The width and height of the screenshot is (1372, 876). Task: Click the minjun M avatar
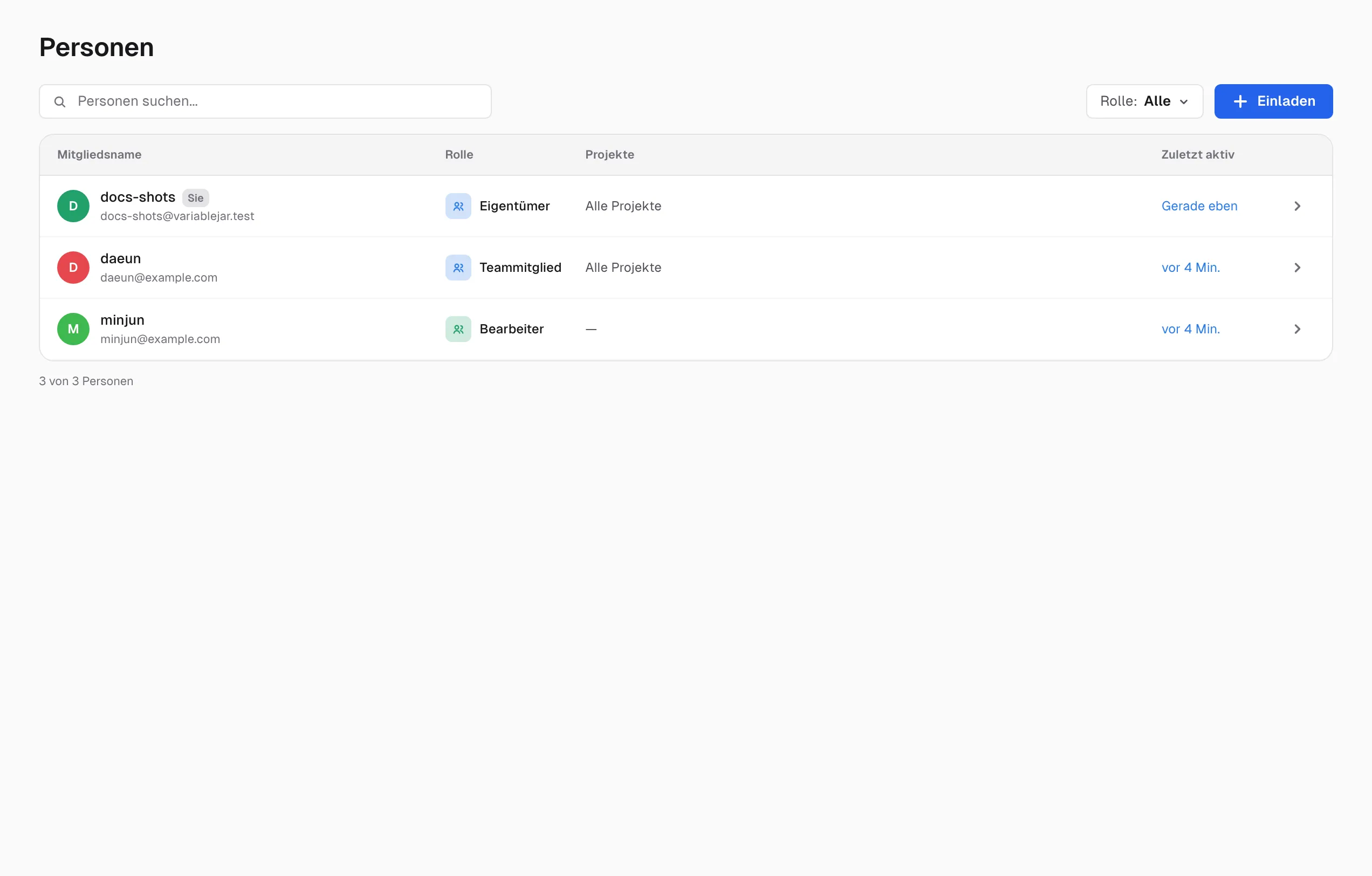pos(73,330)
